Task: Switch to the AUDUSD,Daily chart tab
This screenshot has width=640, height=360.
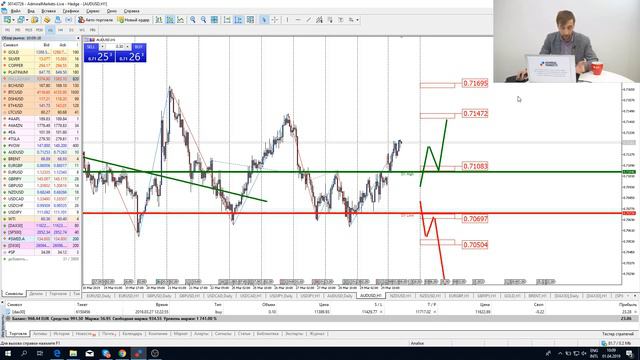Action: [340, 296]
